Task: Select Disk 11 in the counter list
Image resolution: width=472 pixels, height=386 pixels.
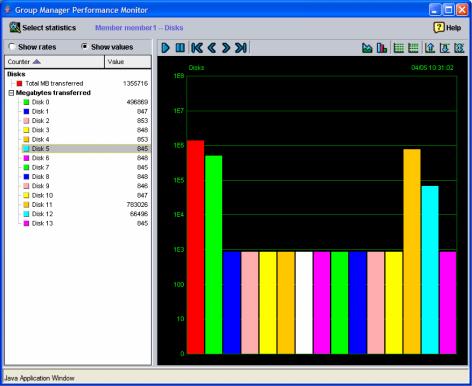Action: (x=86, y=205)
